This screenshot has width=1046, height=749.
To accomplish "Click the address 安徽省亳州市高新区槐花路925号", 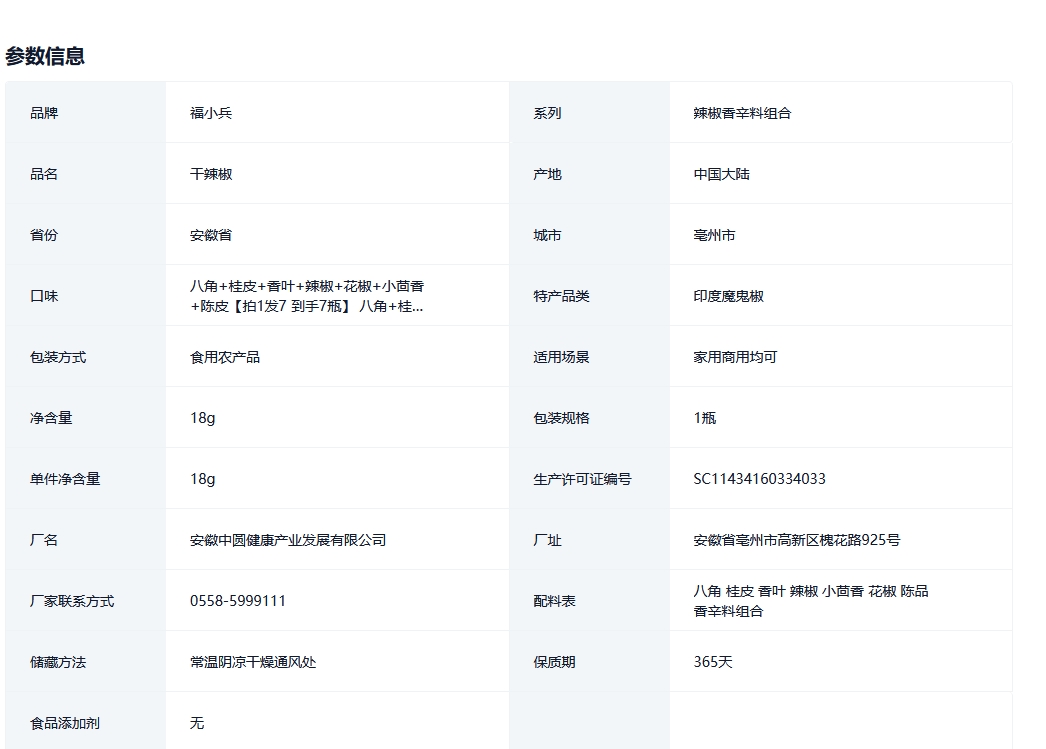I will pyautogui.click(x=797, y=540).
